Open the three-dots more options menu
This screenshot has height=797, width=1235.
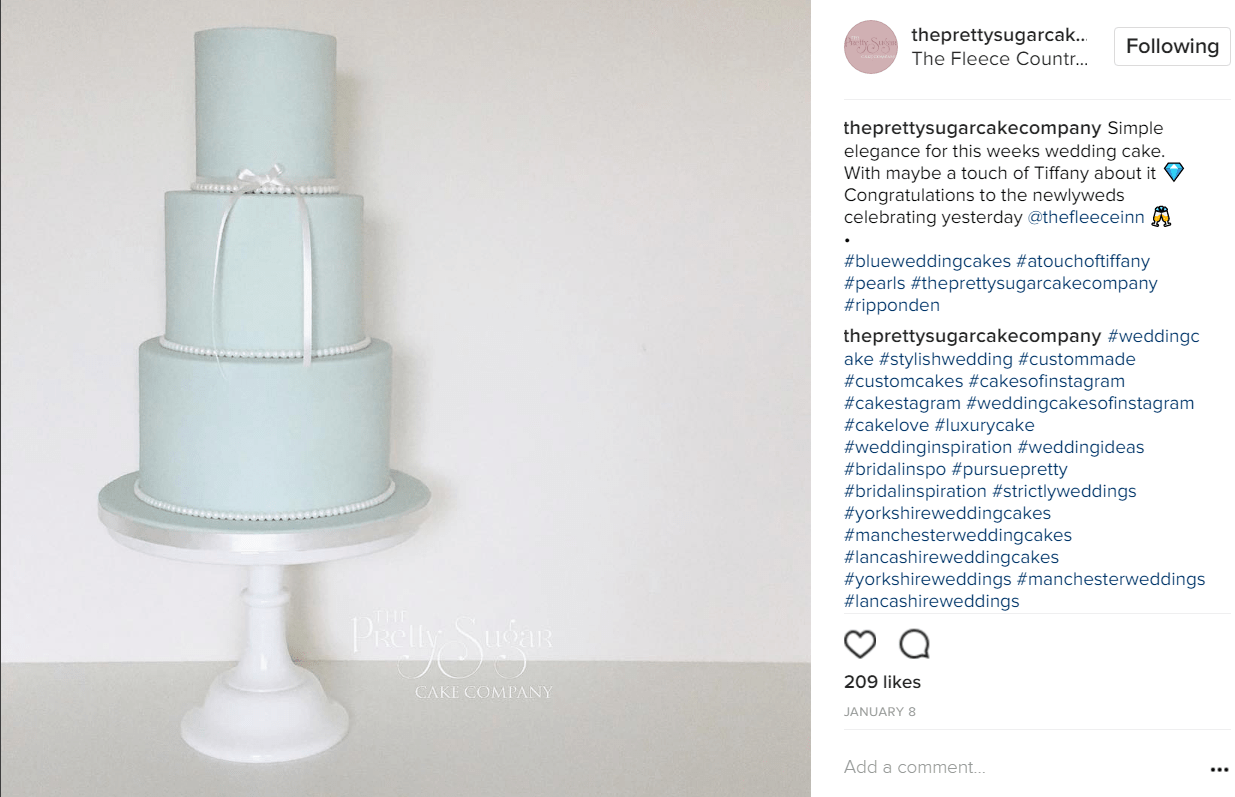coord(1219,769)
